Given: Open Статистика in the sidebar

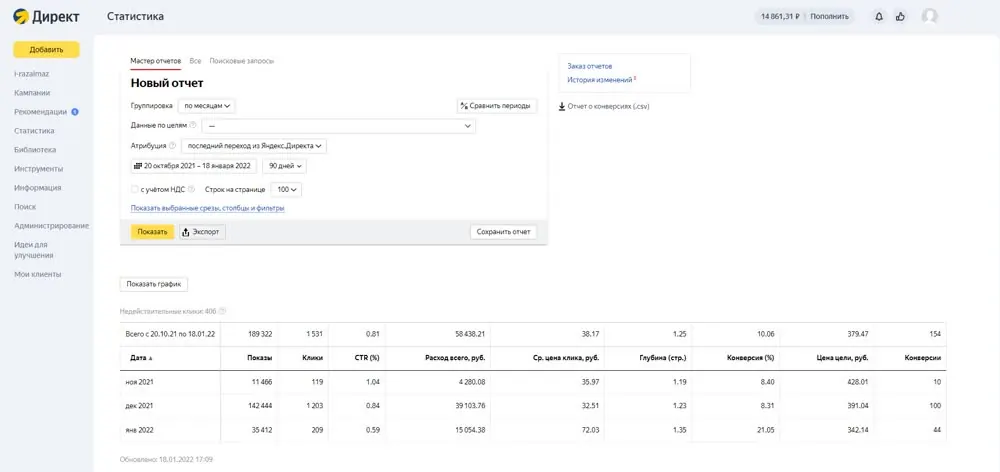Looking at the screenshot, I should (x=34, y=131).
